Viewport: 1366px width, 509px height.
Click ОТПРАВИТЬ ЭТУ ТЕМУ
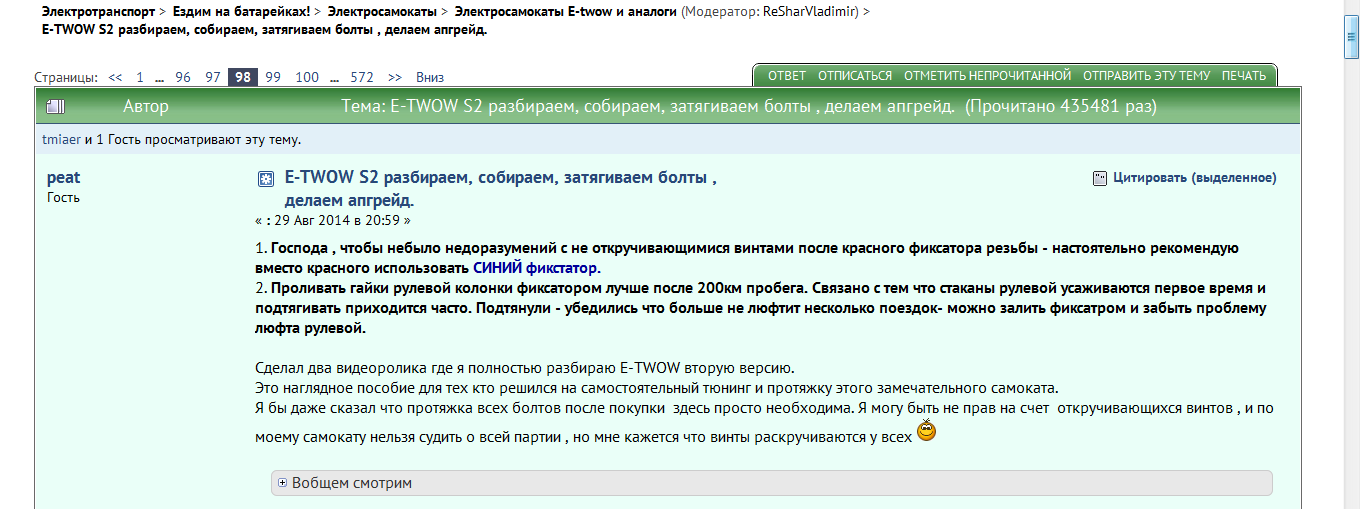click(1146, 76)
